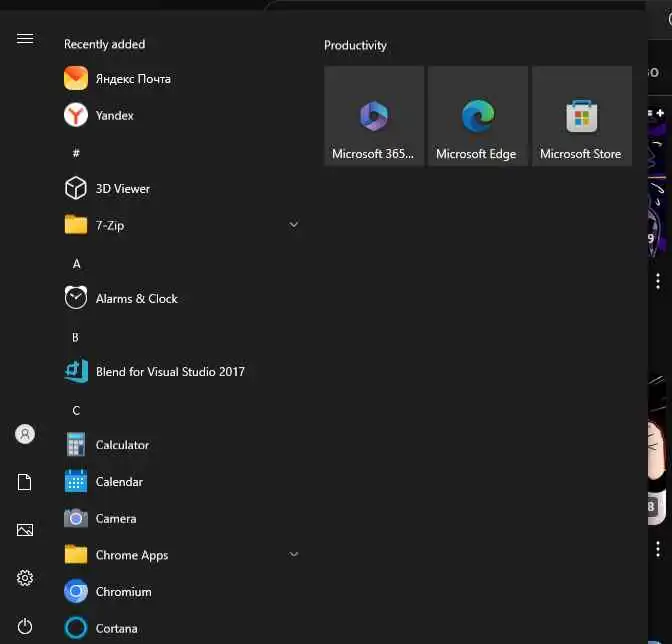Click the 7-Zip folder icon
The width and height of the screenshot is (672, 644).
pos(76,225)
